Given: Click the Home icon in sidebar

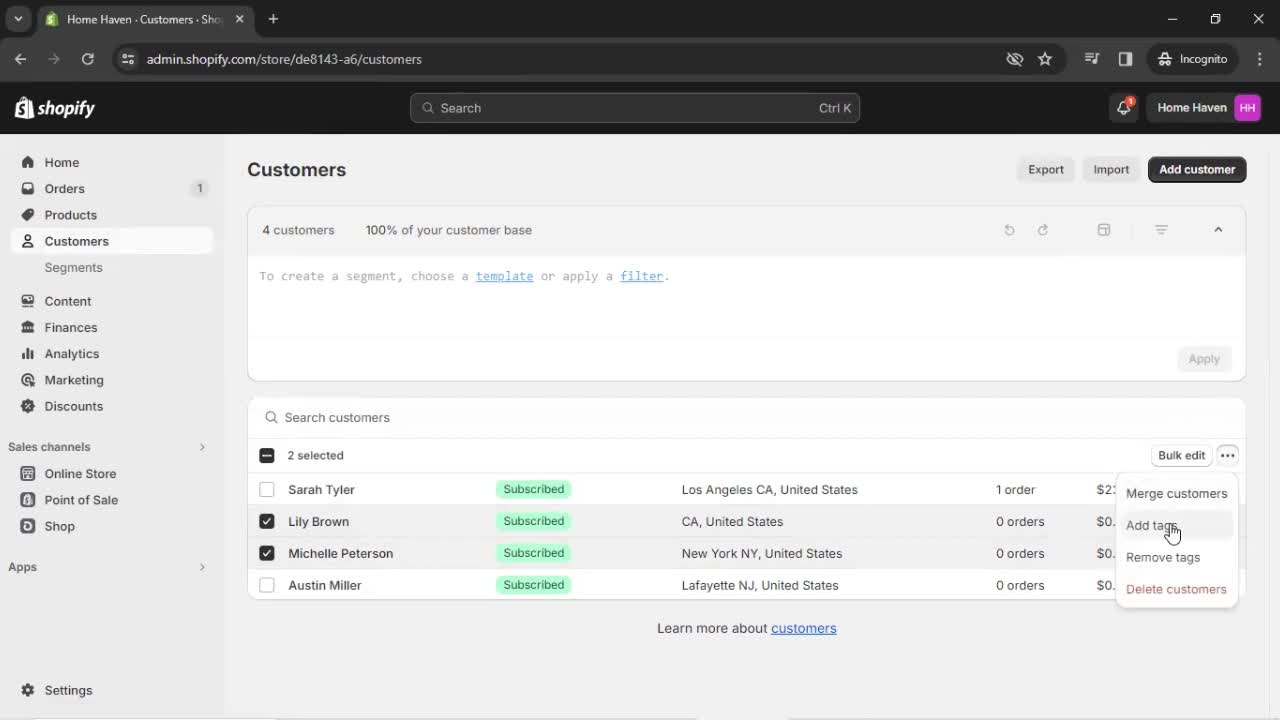Looking at the screenshot, I should [27, 162].
